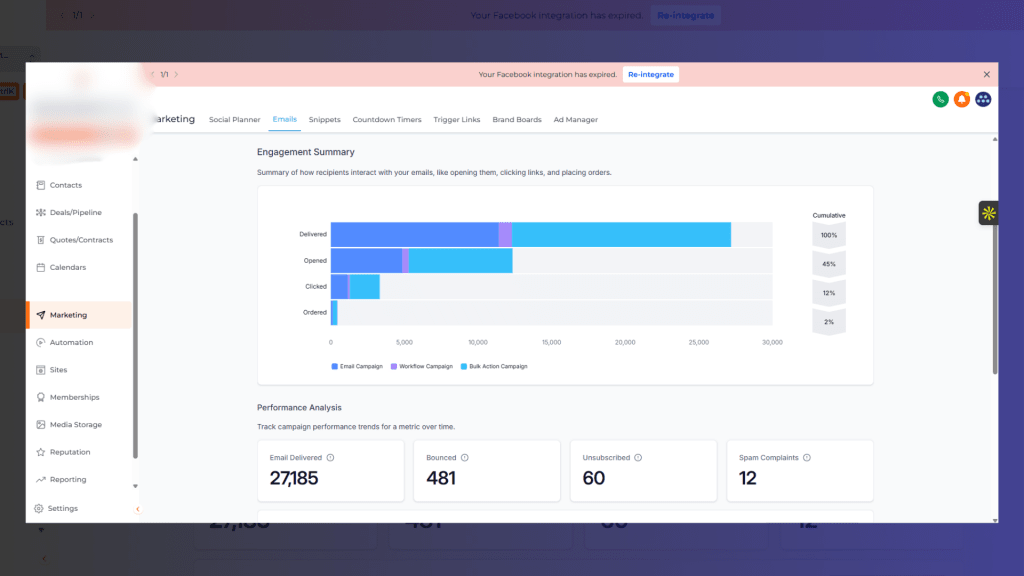Open the orange notifications bell

click(961, 99)
